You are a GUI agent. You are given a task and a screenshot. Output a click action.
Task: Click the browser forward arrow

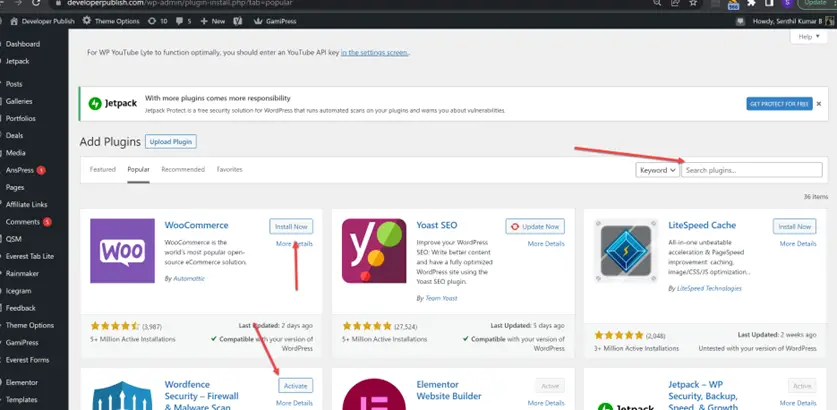(x=19, y=3)
